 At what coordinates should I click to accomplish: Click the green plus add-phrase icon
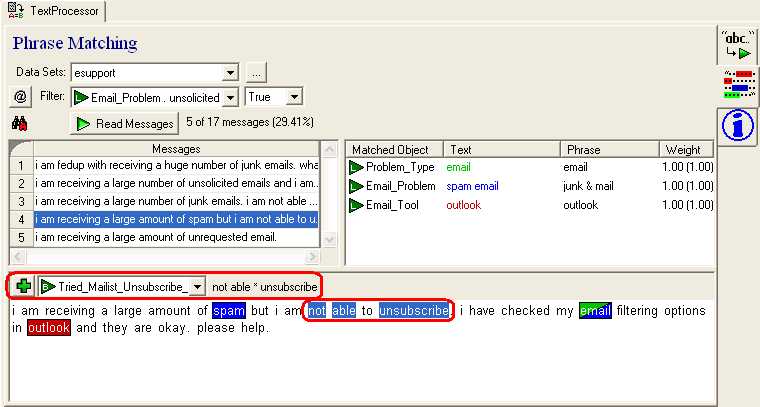coord(24,286)
